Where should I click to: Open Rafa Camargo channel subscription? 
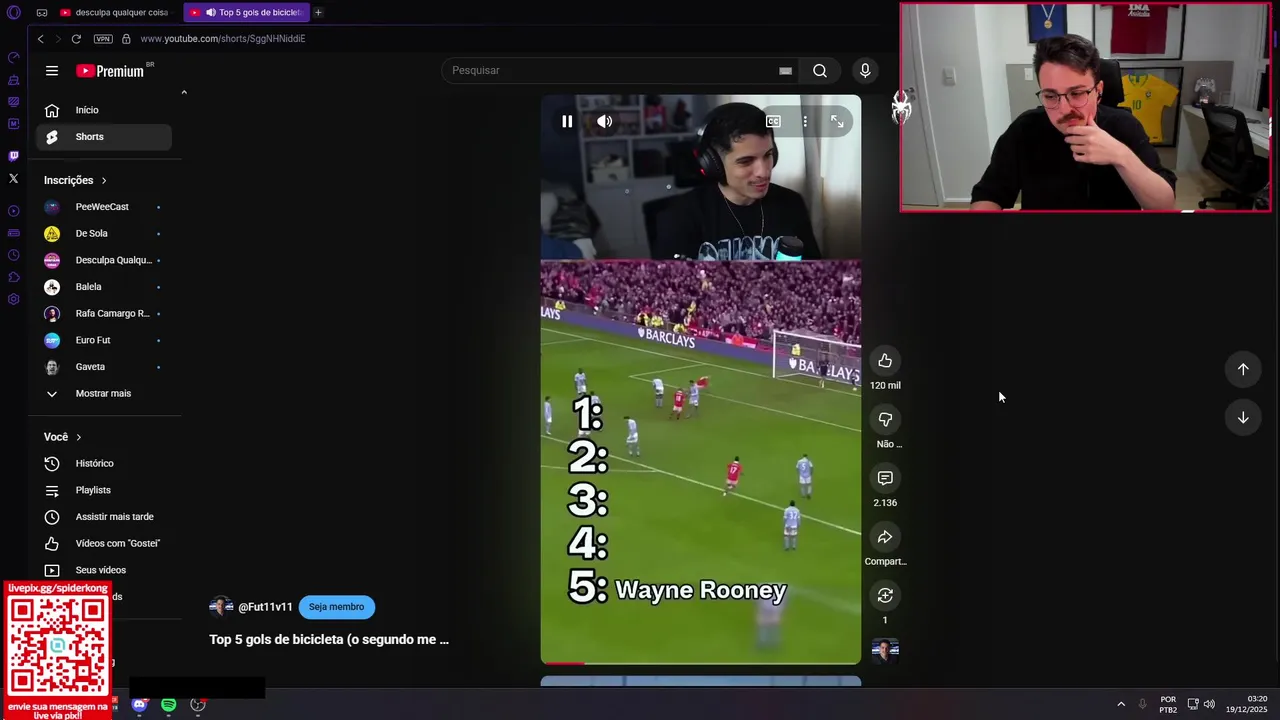[x=104, y=314]
